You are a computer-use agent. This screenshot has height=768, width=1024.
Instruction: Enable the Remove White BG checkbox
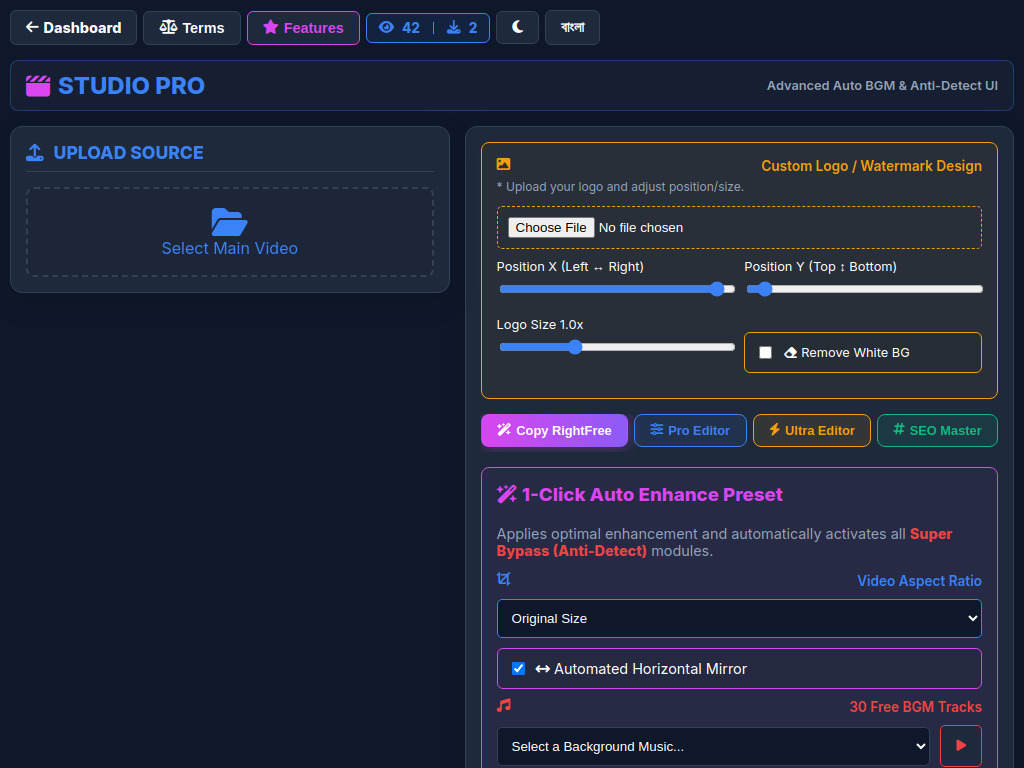point(765,353)
